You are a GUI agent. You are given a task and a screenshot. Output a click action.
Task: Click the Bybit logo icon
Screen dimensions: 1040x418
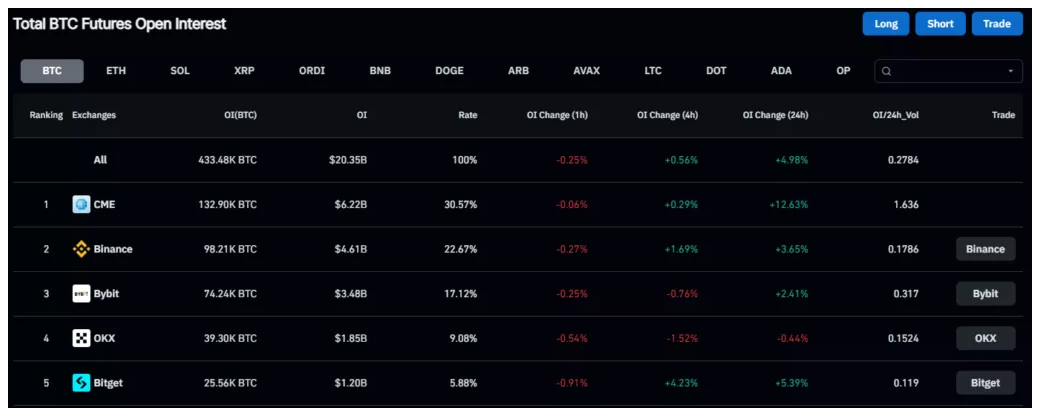(82, 294)
